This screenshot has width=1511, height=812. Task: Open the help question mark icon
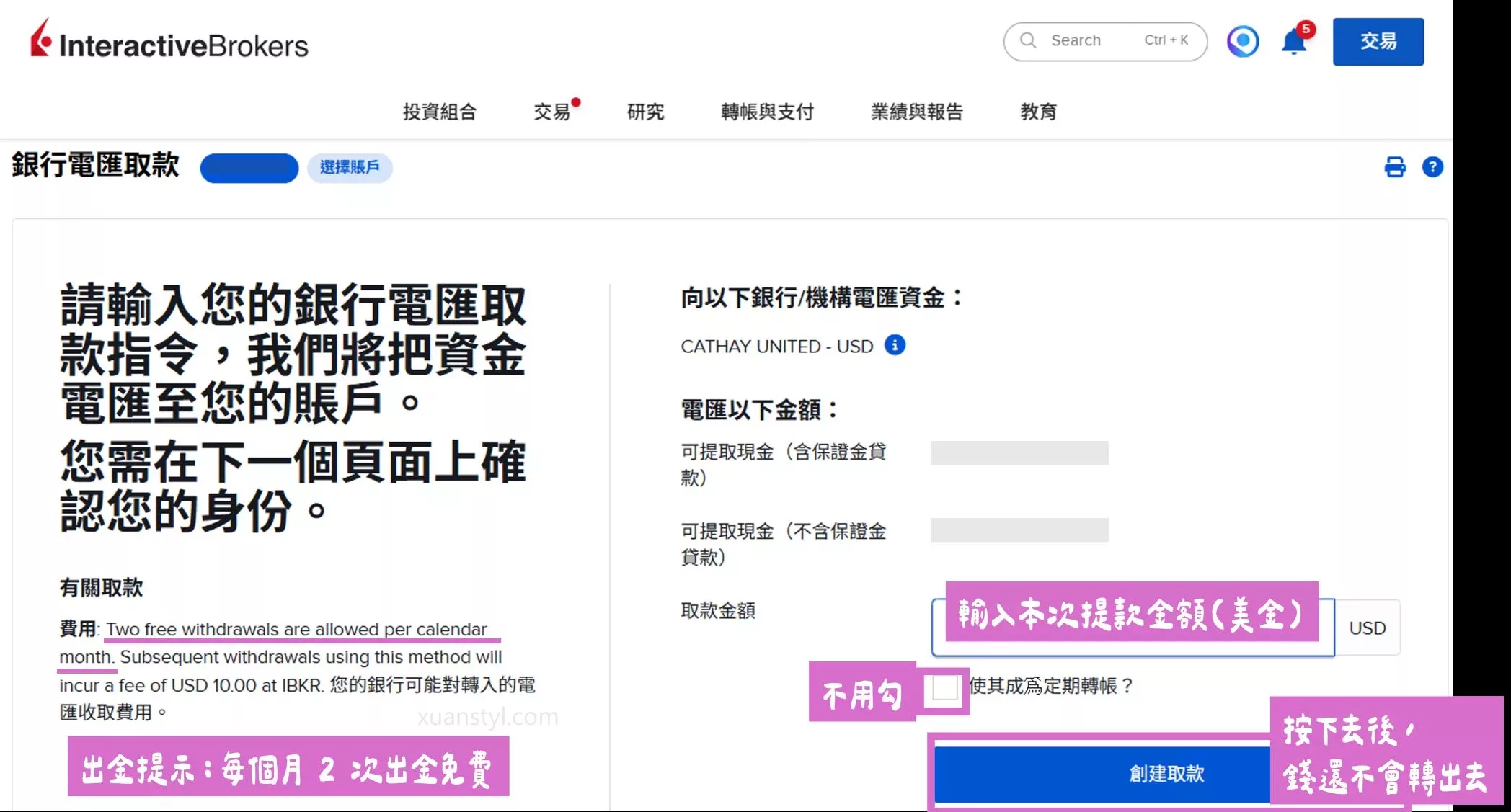pyautogui.click(x=1432, y=167)
